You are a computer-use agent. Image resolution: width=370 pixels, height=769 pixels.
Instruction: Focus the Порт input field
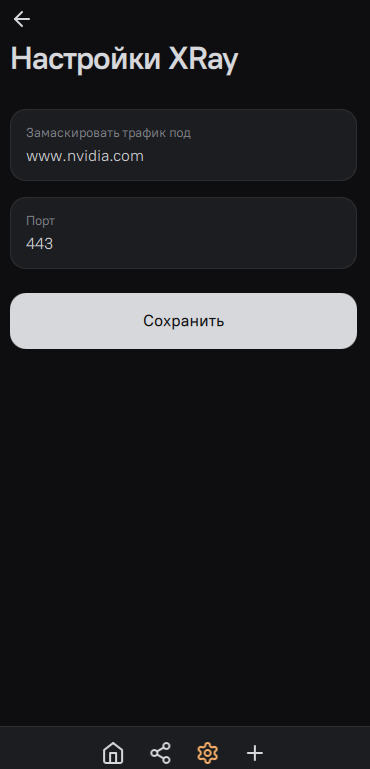coord(184,233)
